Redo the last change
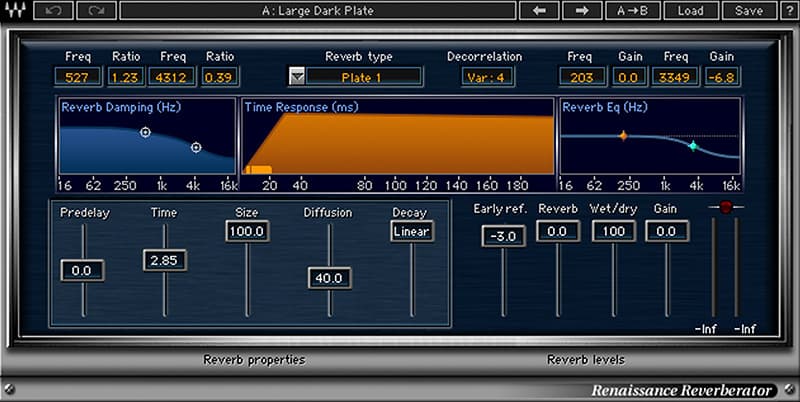Image resolution: width=800 pixels, height=402 pixels. pyautogui.click(x=96, y=11)
